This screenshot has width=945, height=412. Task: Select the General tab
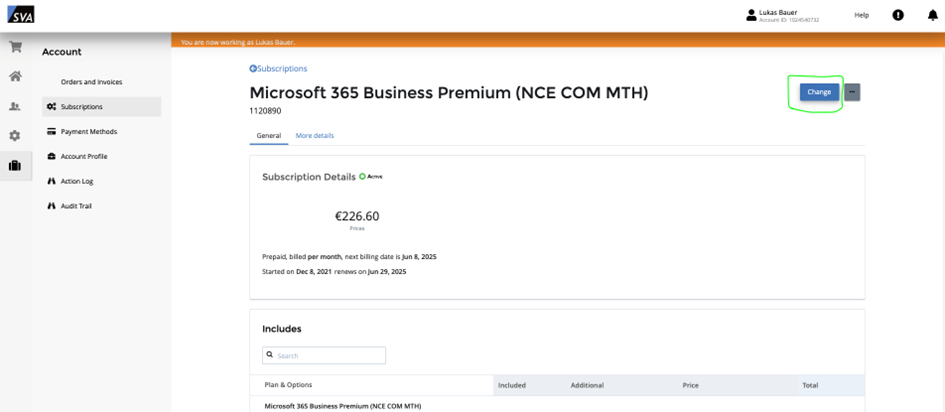tap(268, 135)
